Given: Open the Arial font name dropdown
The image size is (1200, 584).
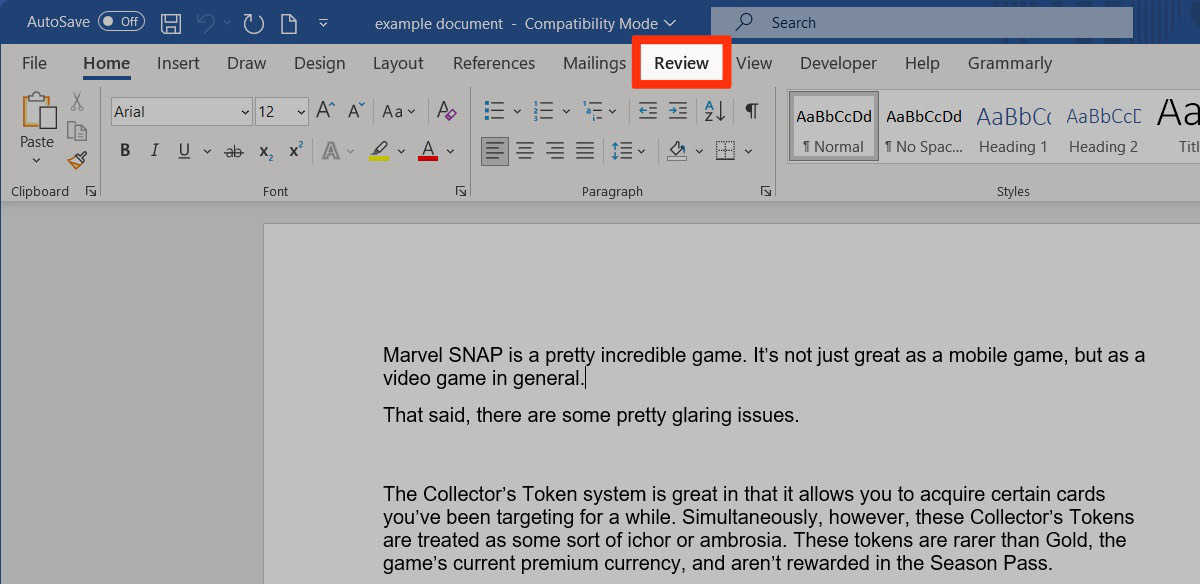Looking at the screenshot, I should (245, 112).
